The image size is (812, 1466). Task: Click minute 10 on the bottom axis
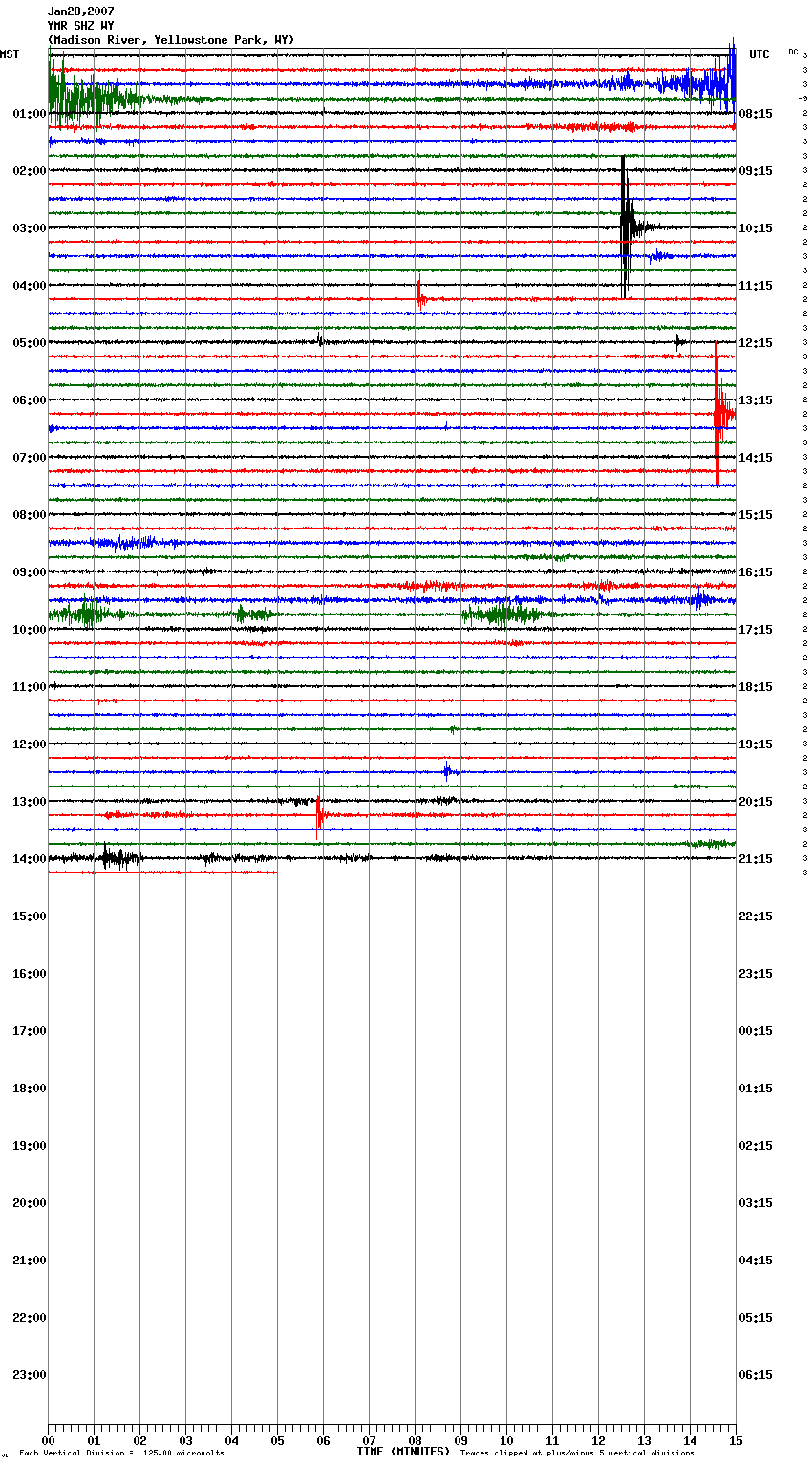(x=506, y=1441)
